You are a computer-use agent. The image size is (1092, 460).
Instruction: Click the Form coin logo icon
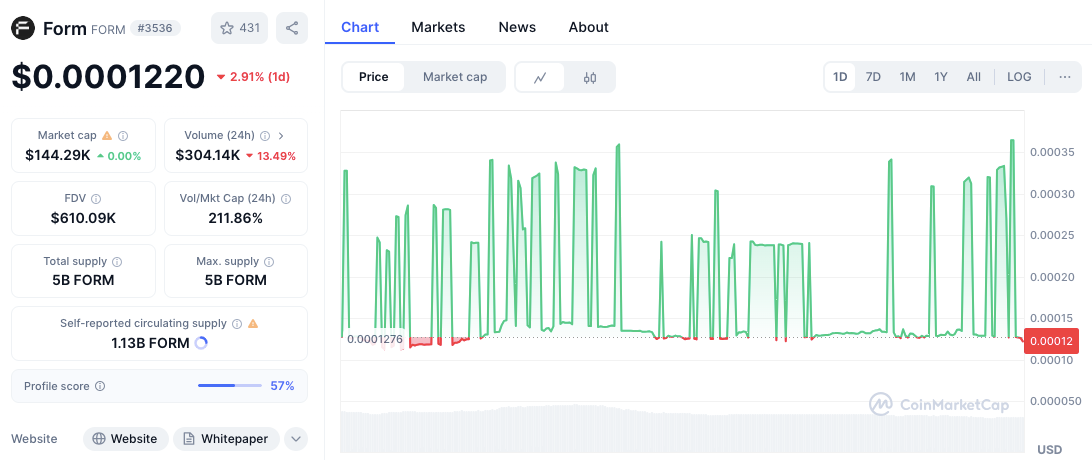(x=23, y=29)
